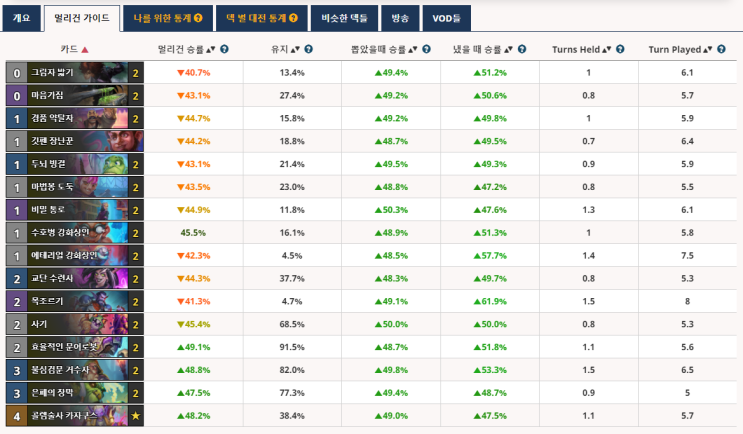This screenshot has width=743, height=434.
Task: Click the 53.3% played winrate cell
Action: pyautogui.click(x=490, y=370)
